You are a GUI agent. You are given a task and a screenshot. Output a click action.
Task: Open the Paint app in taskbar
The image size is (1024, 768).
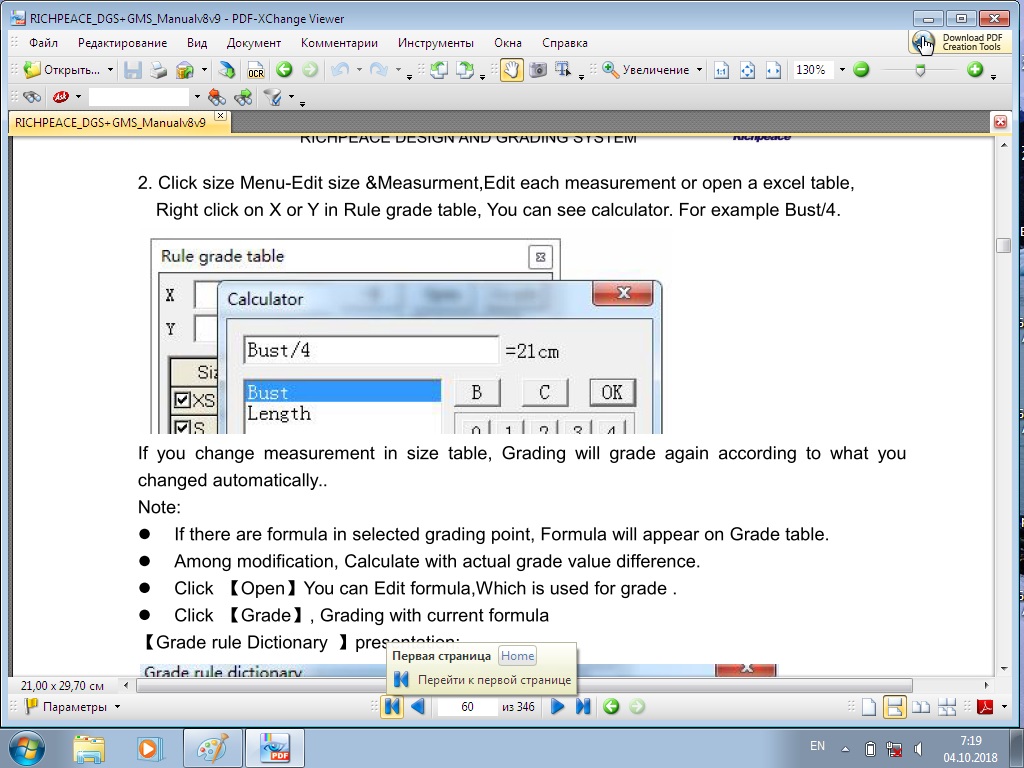point(212,748)
